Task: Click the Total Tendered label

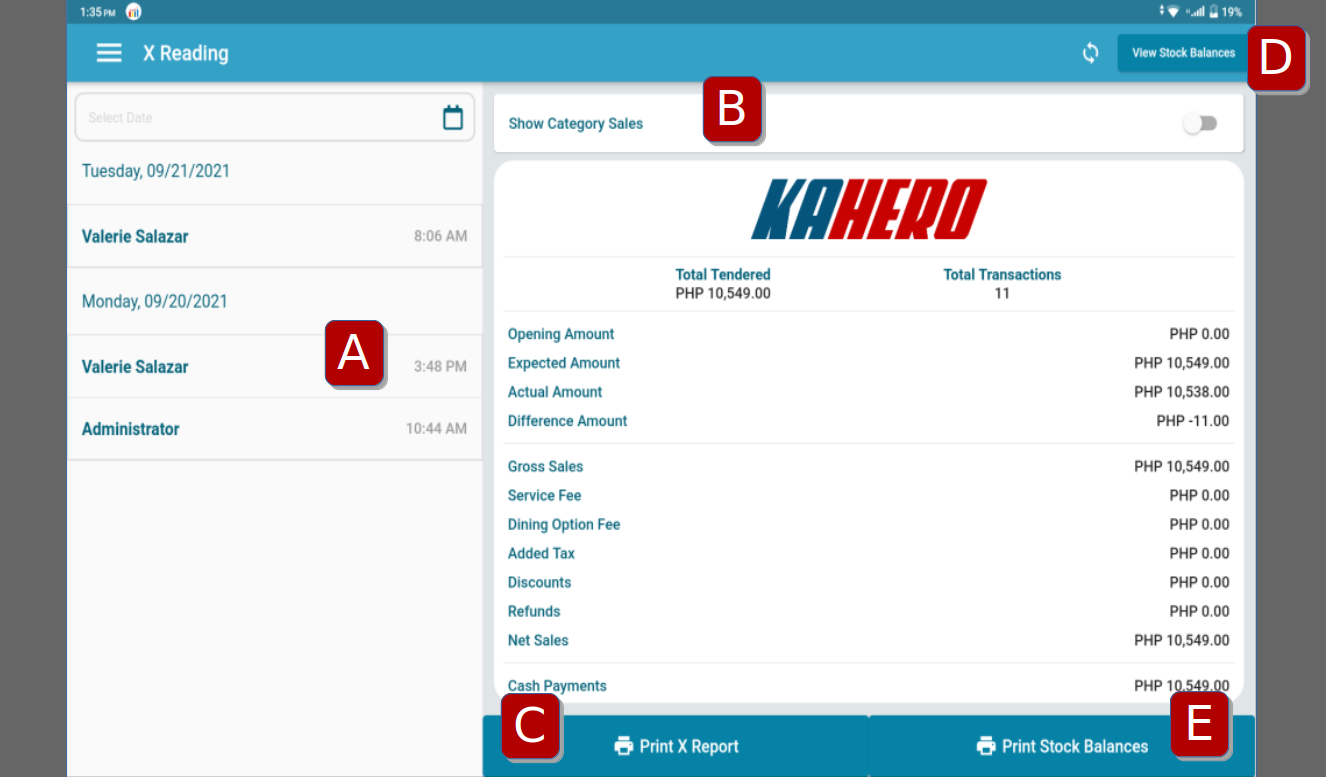Action: 723,274
